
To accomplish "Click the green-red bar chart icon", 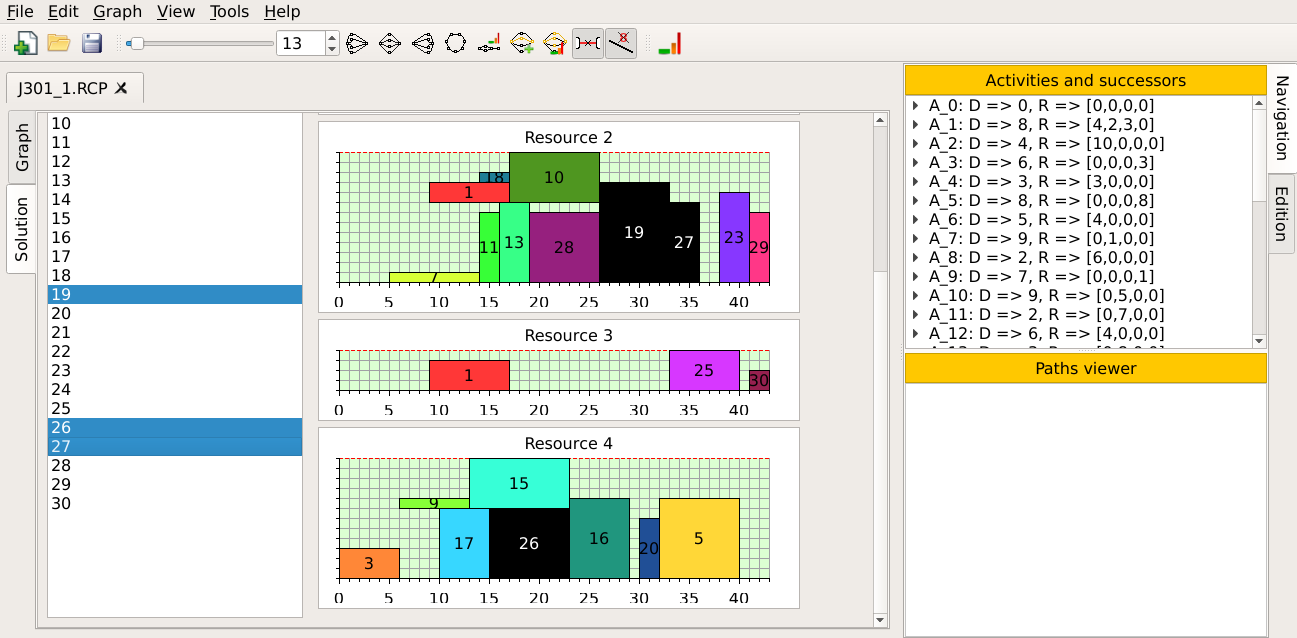I will point(670,43).
